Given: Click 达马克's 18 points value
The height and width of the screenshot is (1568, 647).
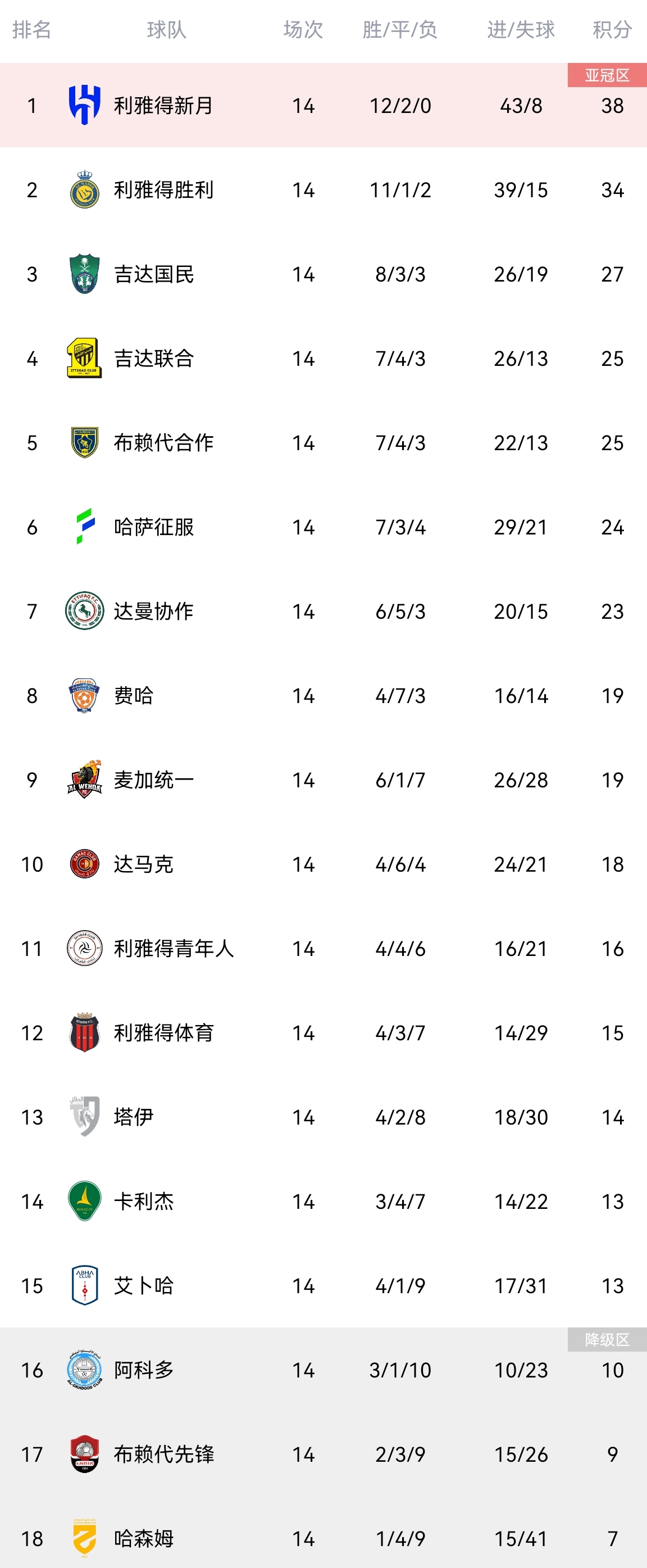Looking at the screenshot, I should click(x=612, y=864).
